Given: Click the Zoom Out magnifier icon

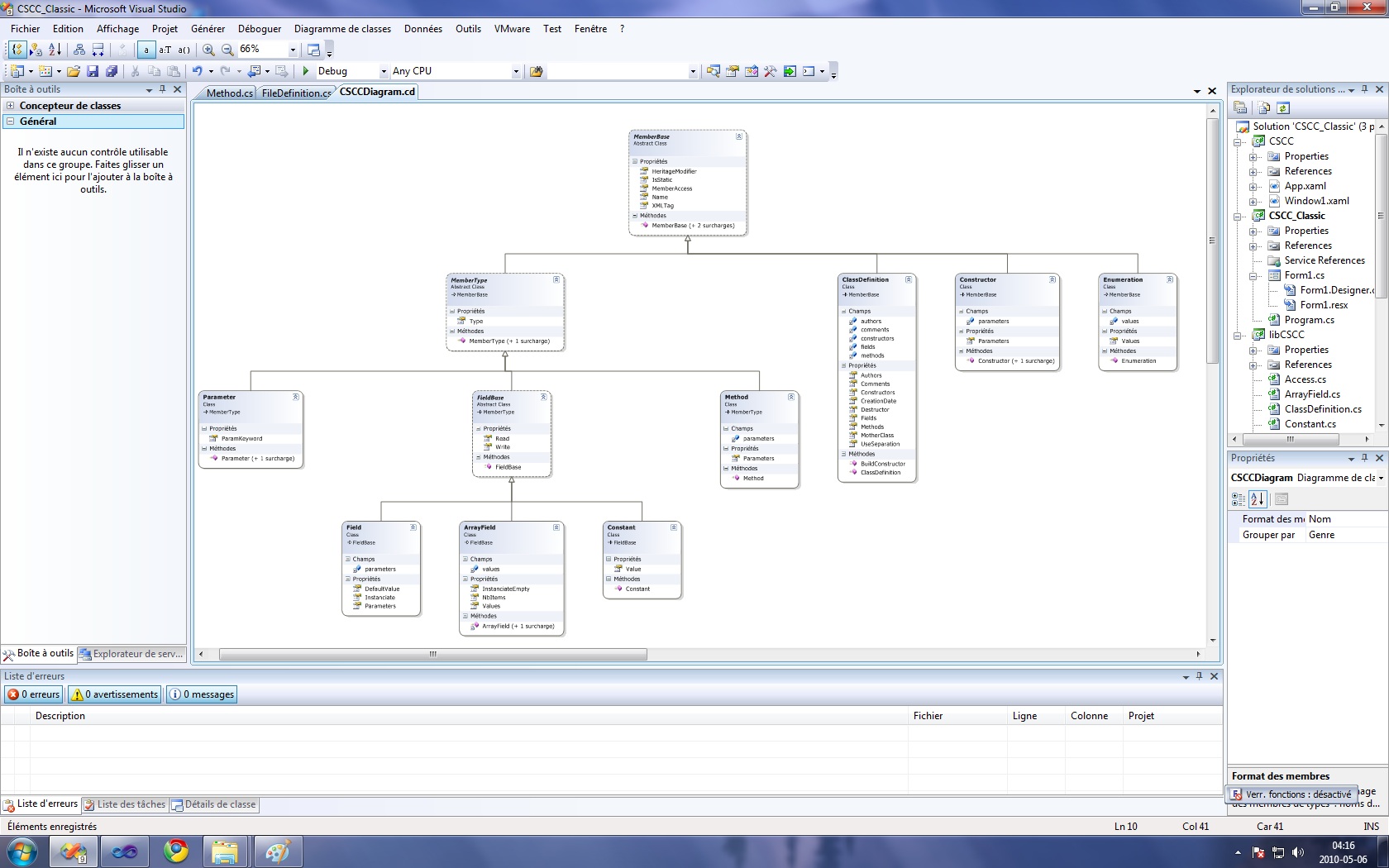Looking at the screenshot, I should pos(227,50).
